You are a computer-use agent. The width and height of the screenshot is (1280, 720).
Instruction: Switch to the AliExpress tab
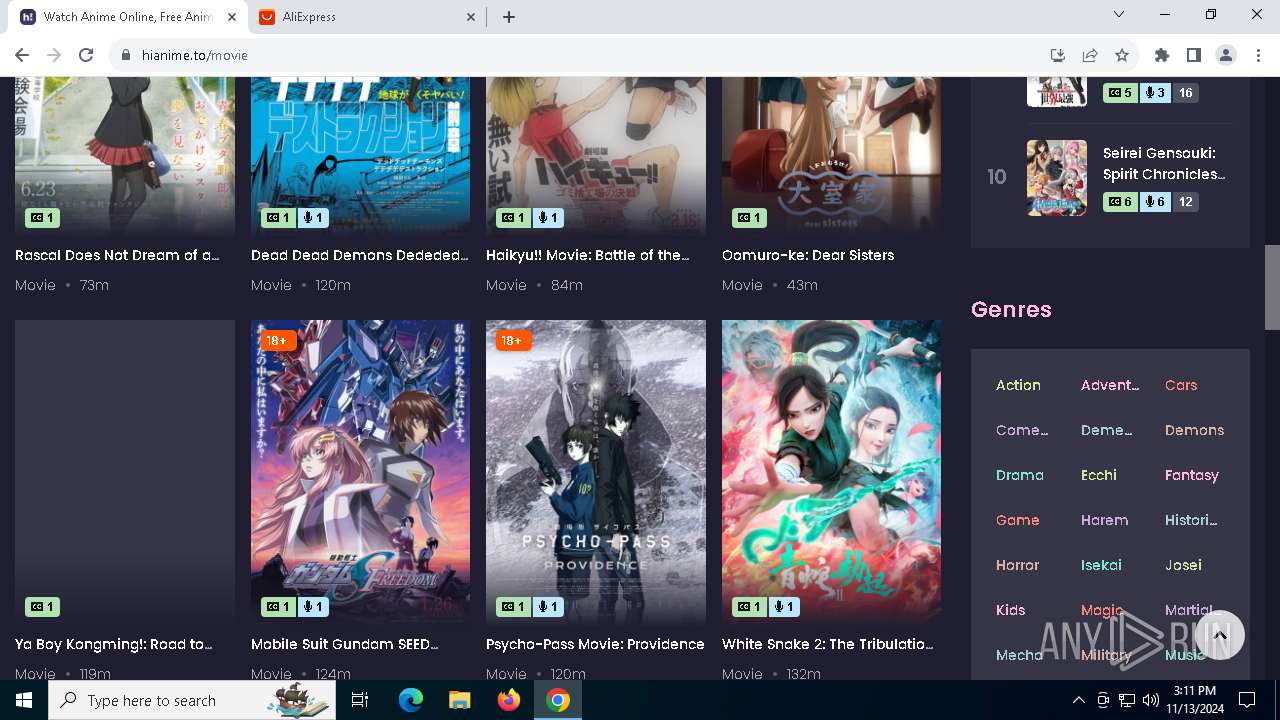point(367,17)
